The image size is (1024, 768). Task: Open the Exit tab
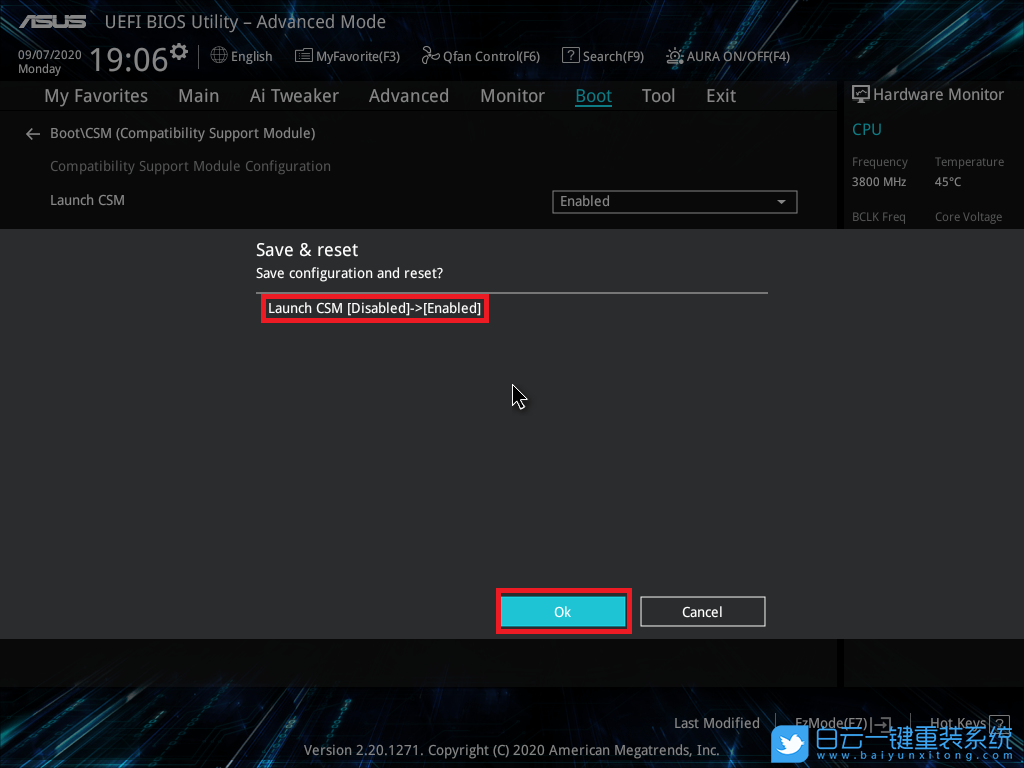pos(720,96)
